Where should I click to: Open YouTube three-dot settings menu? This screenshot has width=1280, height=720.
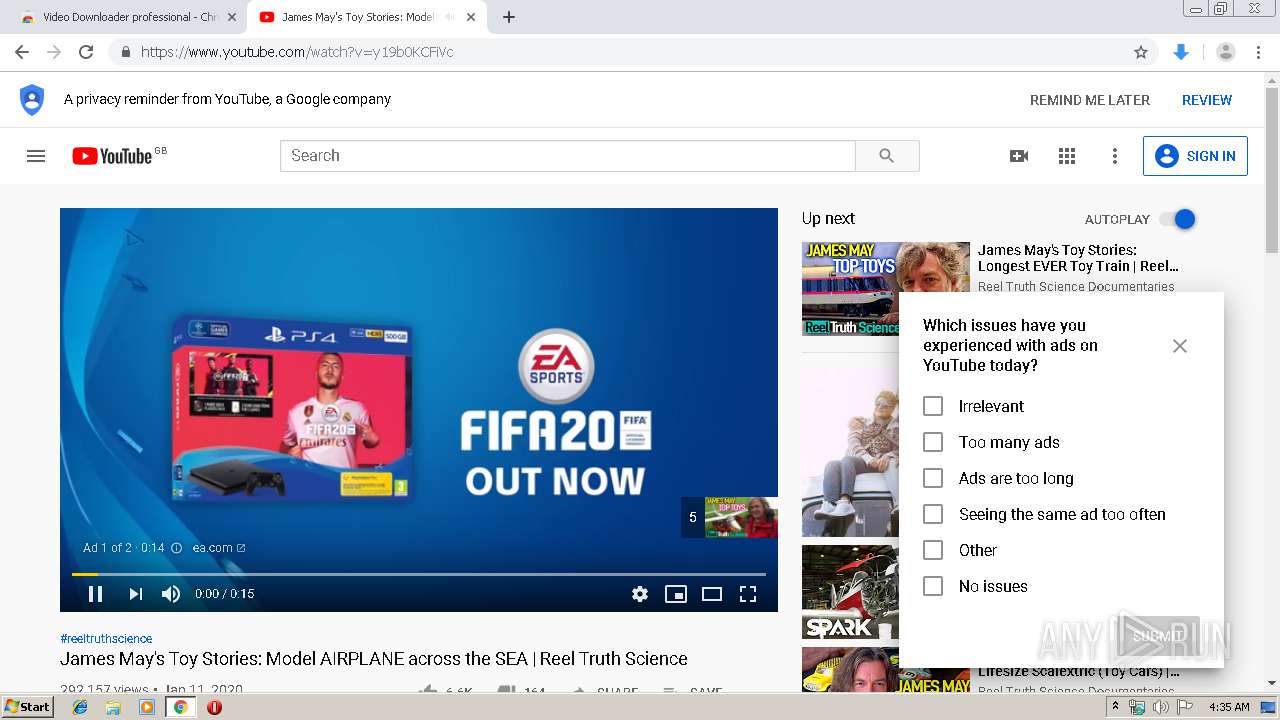coord(1115,156)
